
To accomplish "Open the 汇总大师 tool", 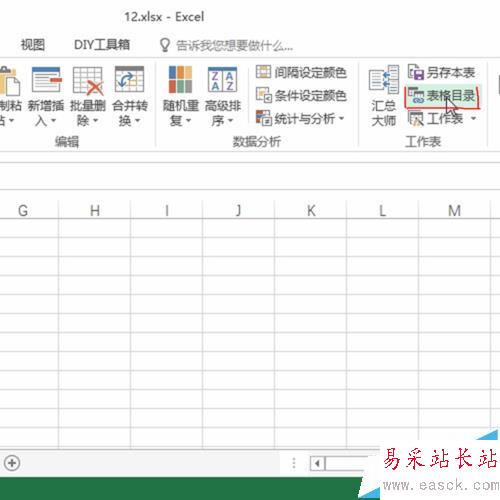I will pos(384,96).
